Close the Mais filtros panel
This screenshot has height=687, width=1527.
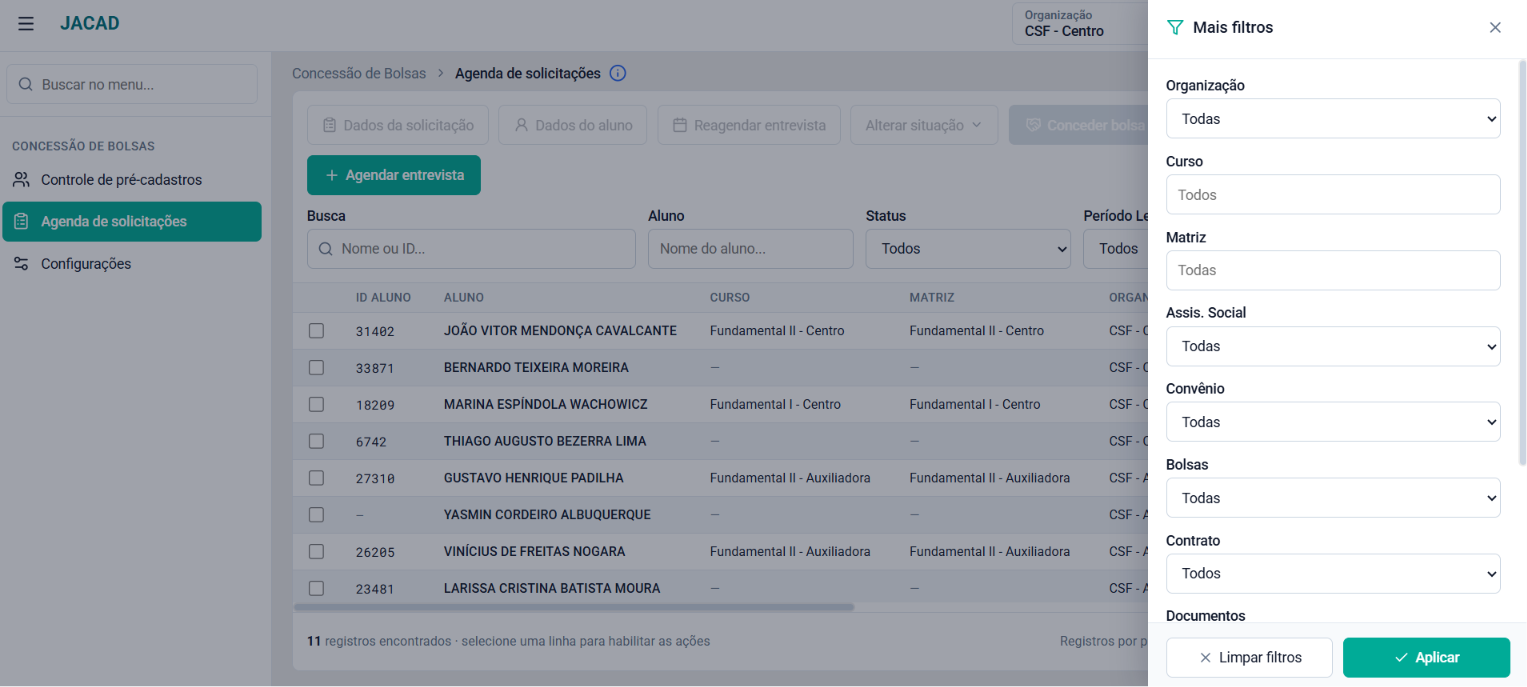pos(1495,28)
